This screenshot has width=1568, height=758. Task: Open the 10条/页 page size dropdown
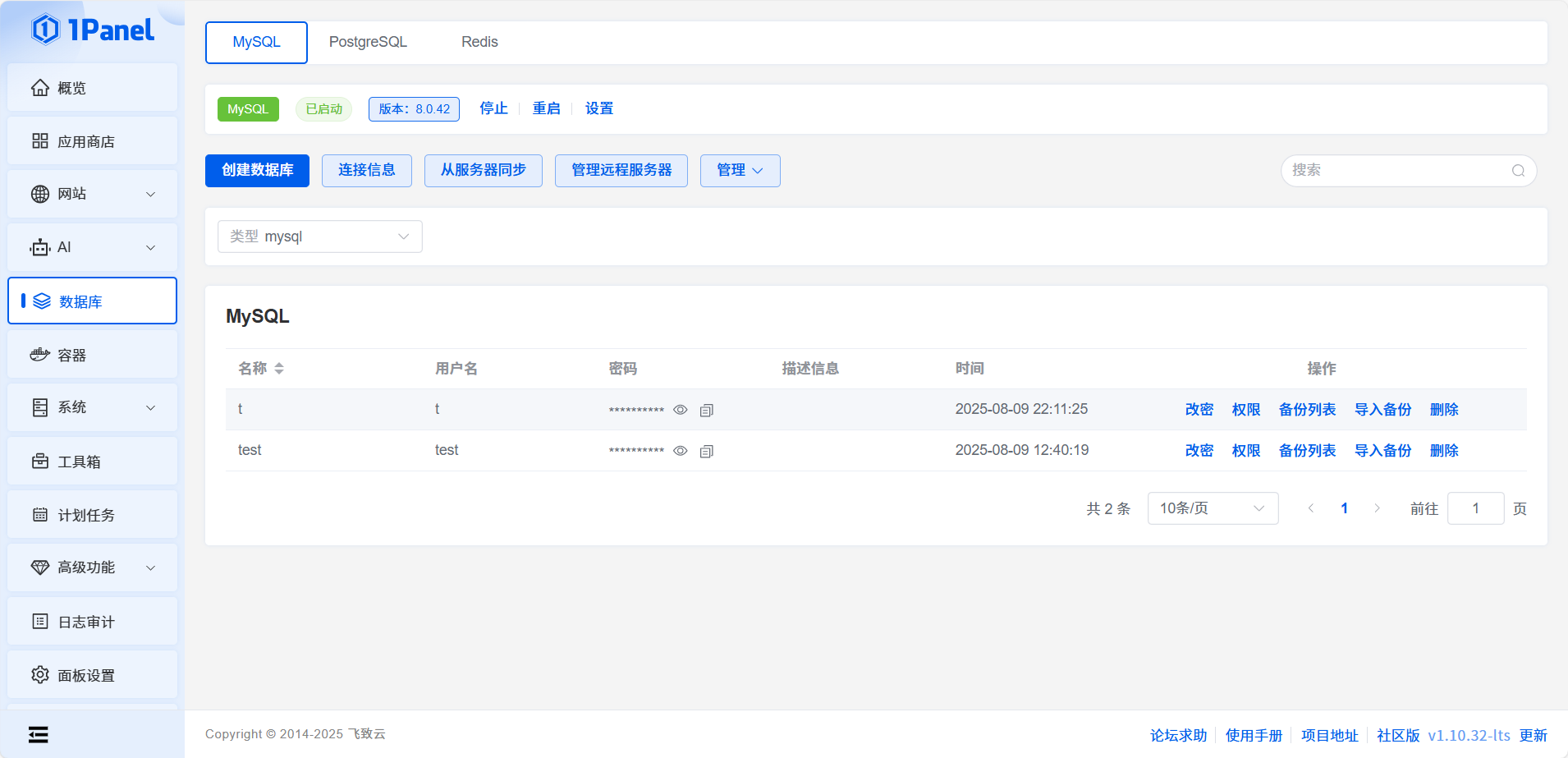coord(1213,508)
